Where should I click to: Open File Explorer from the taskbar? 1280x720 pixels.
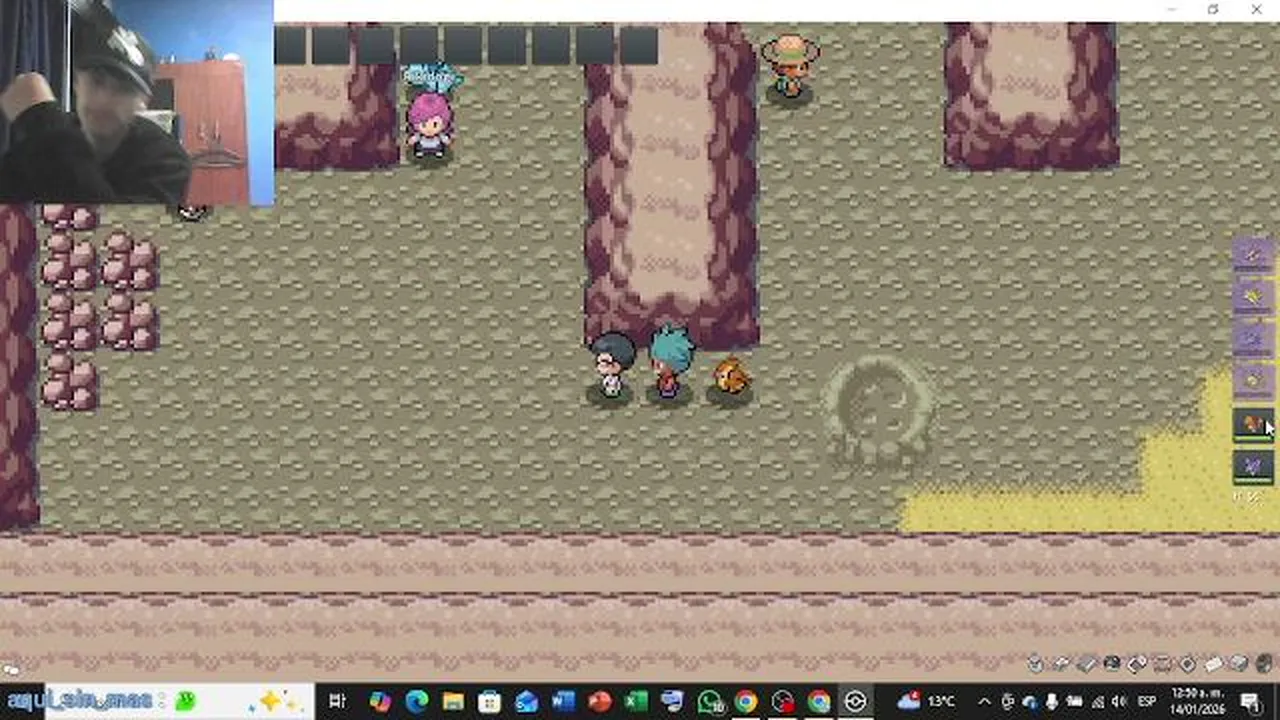453,701
